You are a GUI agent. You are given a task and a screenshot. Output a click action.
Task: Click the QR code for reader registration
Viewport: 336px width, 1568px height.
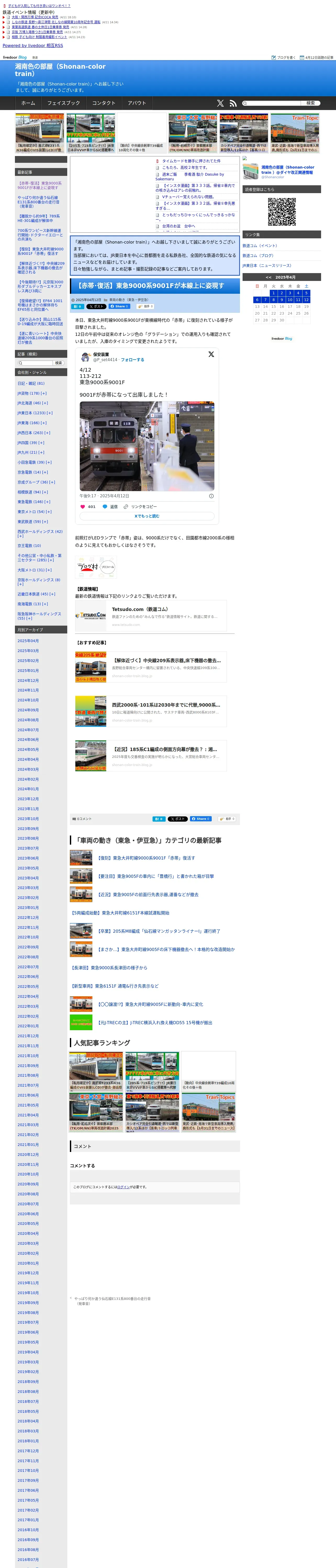click(282, 212)
